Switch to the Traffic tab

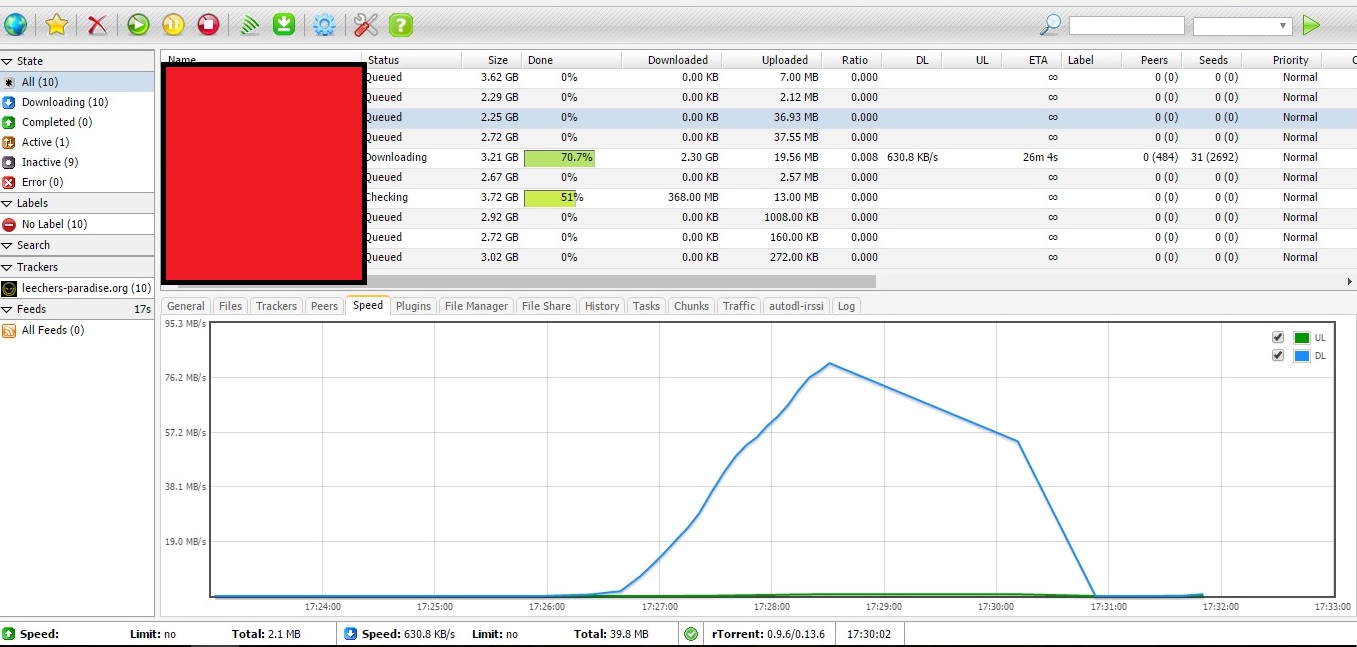(739, 306)
